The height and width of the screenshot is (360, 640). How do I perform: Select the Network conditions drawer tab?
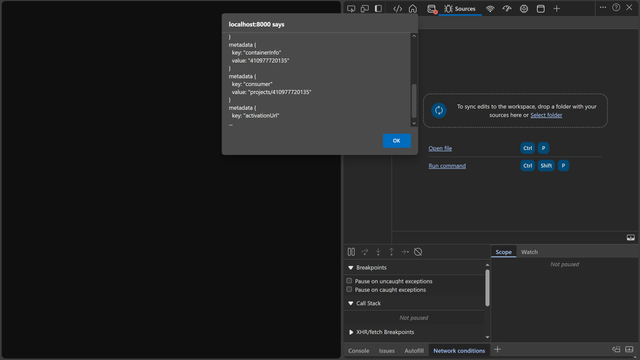pyautogui.click(x=459, y=351)
